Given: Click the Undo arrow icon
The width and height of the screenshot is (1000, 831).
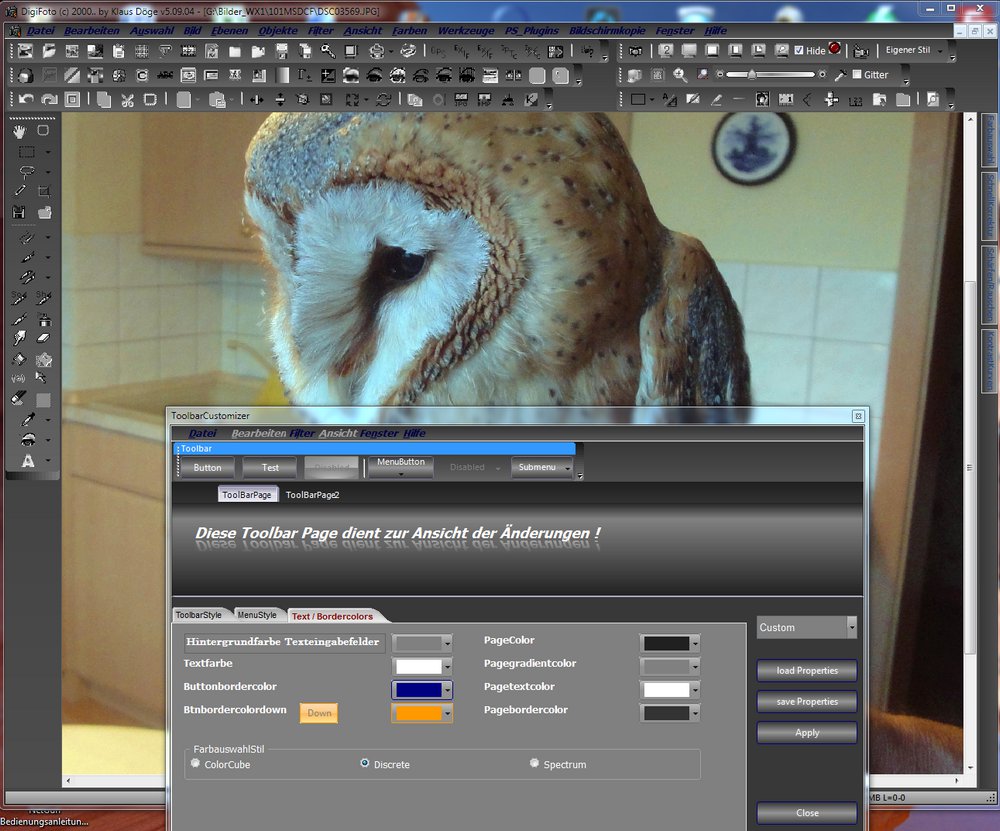Looking at the screenshot, I should (x=25, y=100).
